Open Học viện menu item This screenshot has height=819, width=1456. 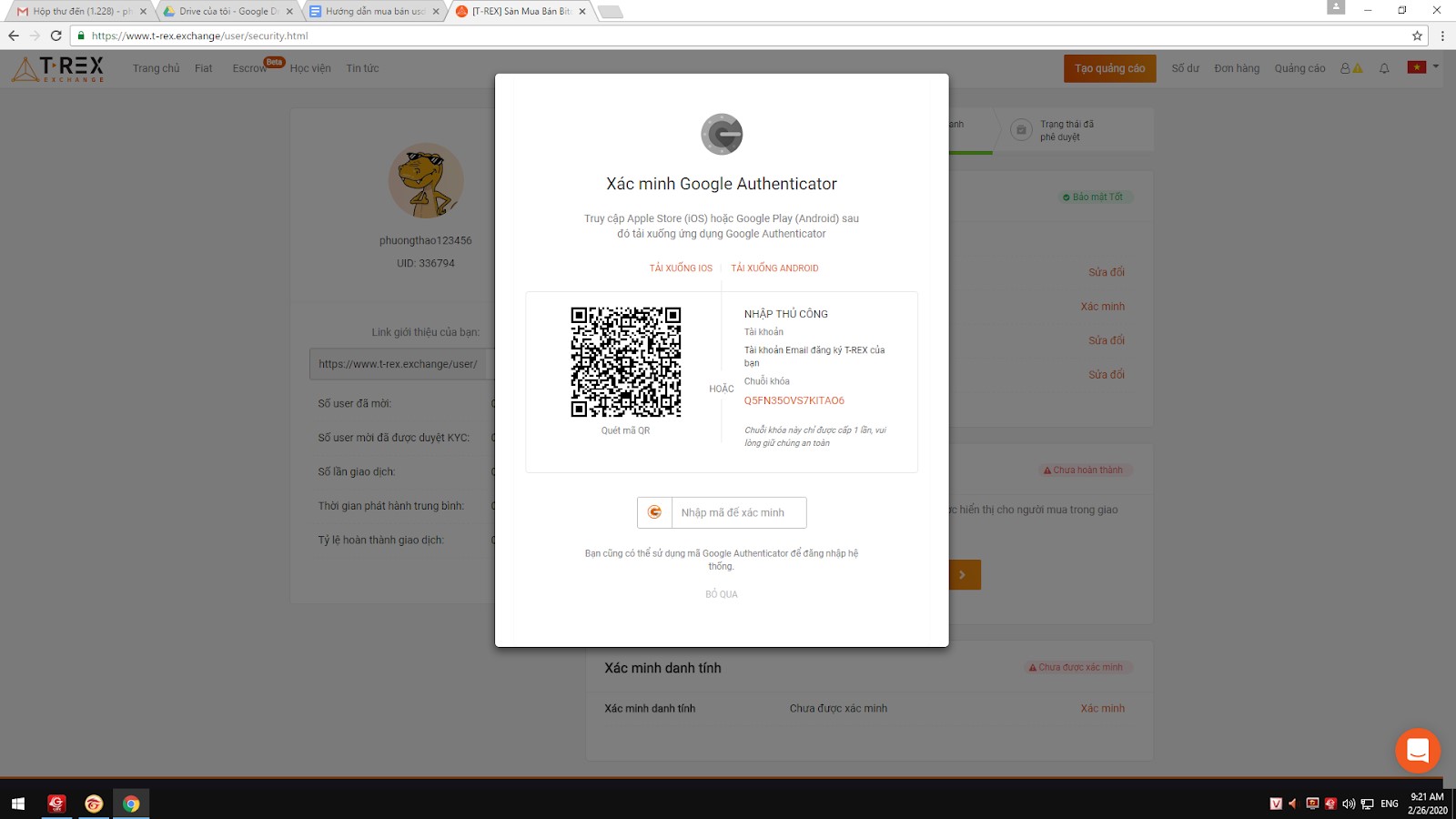pyautogui.click(x=310, y=68)
